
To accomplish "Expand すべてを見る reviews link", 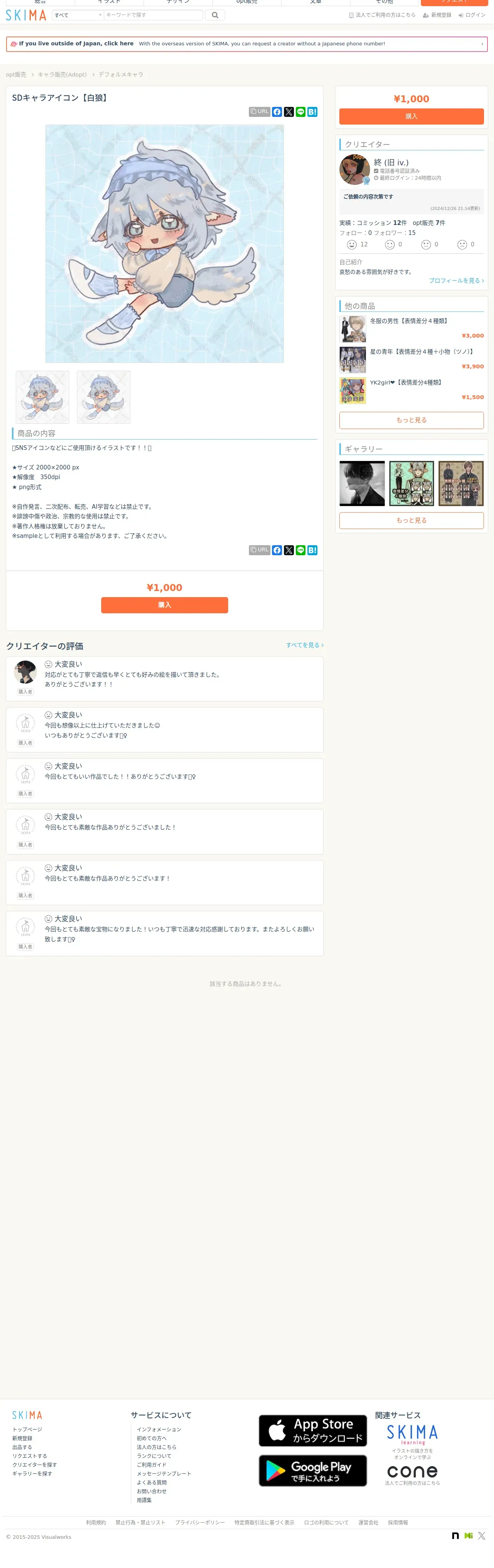I will (305, 645).
